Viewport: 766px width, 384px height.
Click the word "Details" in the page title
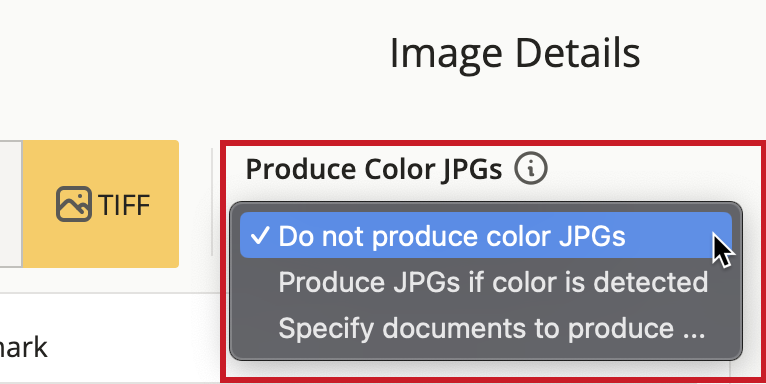click(x=577, y=52)
